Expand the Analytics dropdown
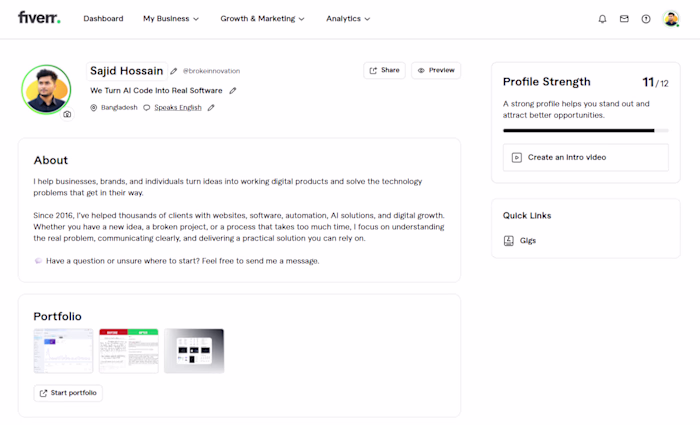 click(348, 19)
